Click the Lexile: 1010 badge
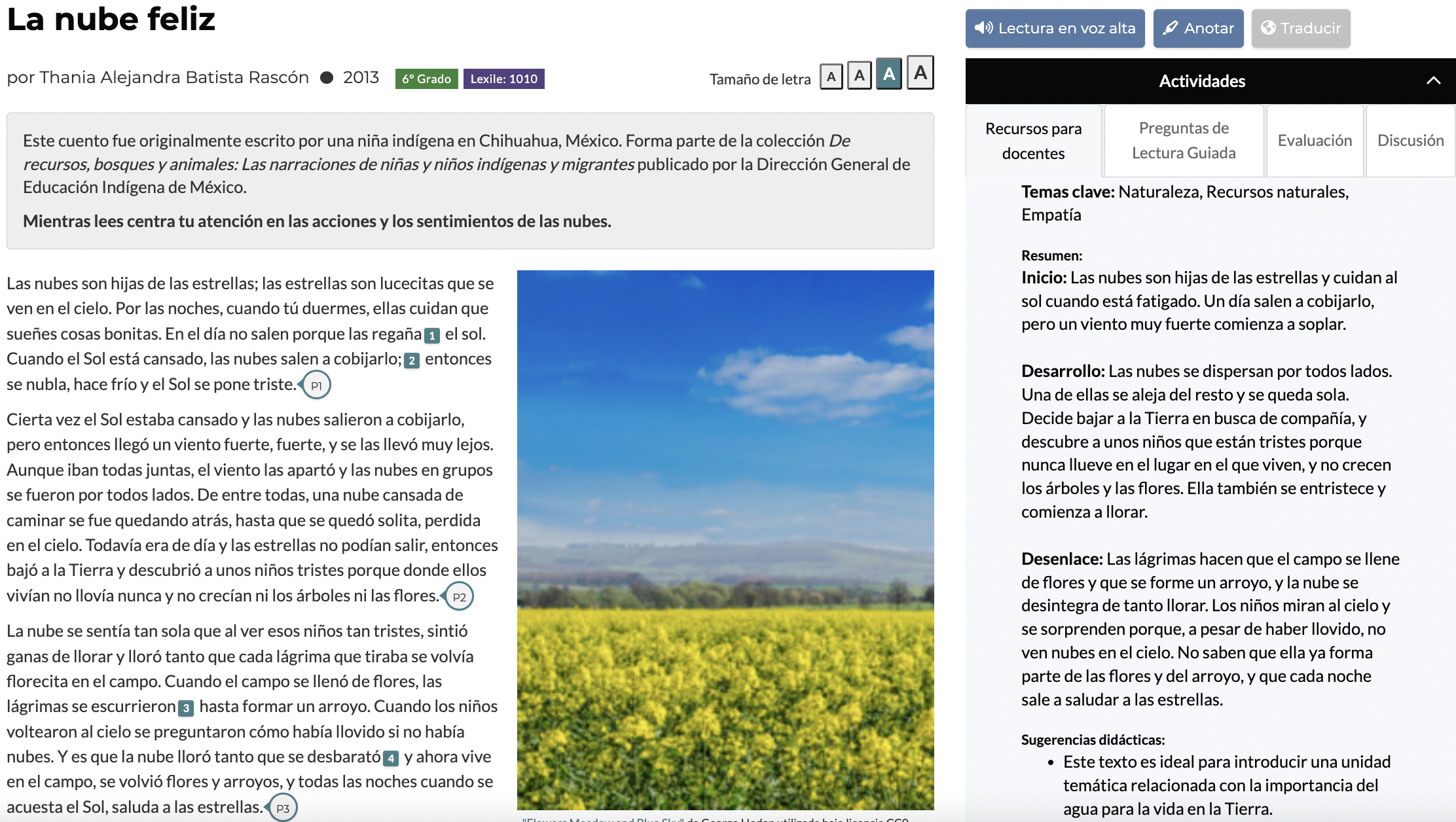 point(503,79)
